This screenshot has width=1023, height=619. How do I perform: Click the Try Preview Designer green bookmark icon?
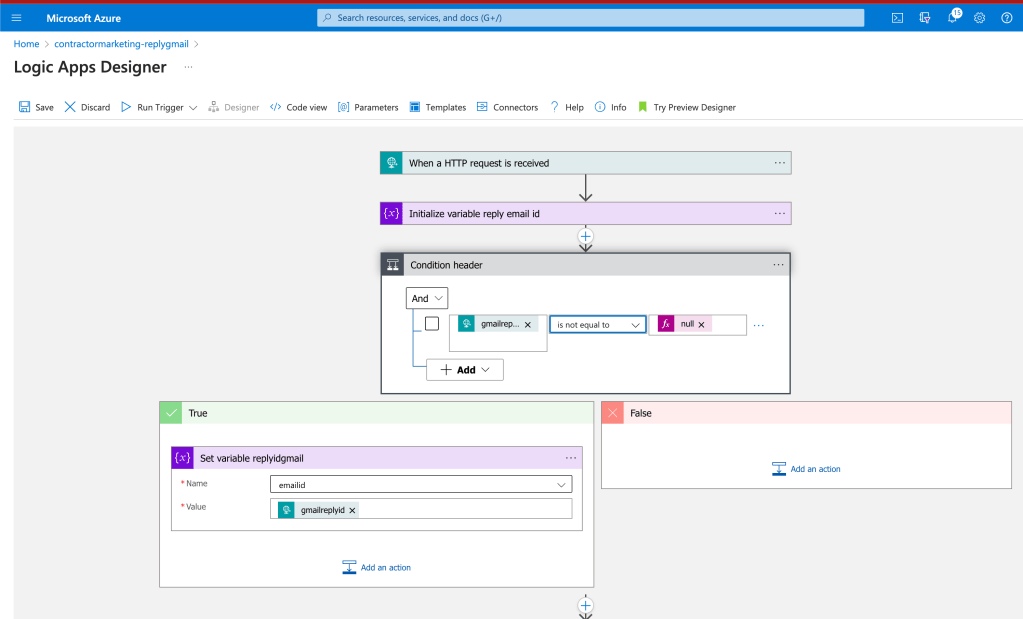click(643, 107)
